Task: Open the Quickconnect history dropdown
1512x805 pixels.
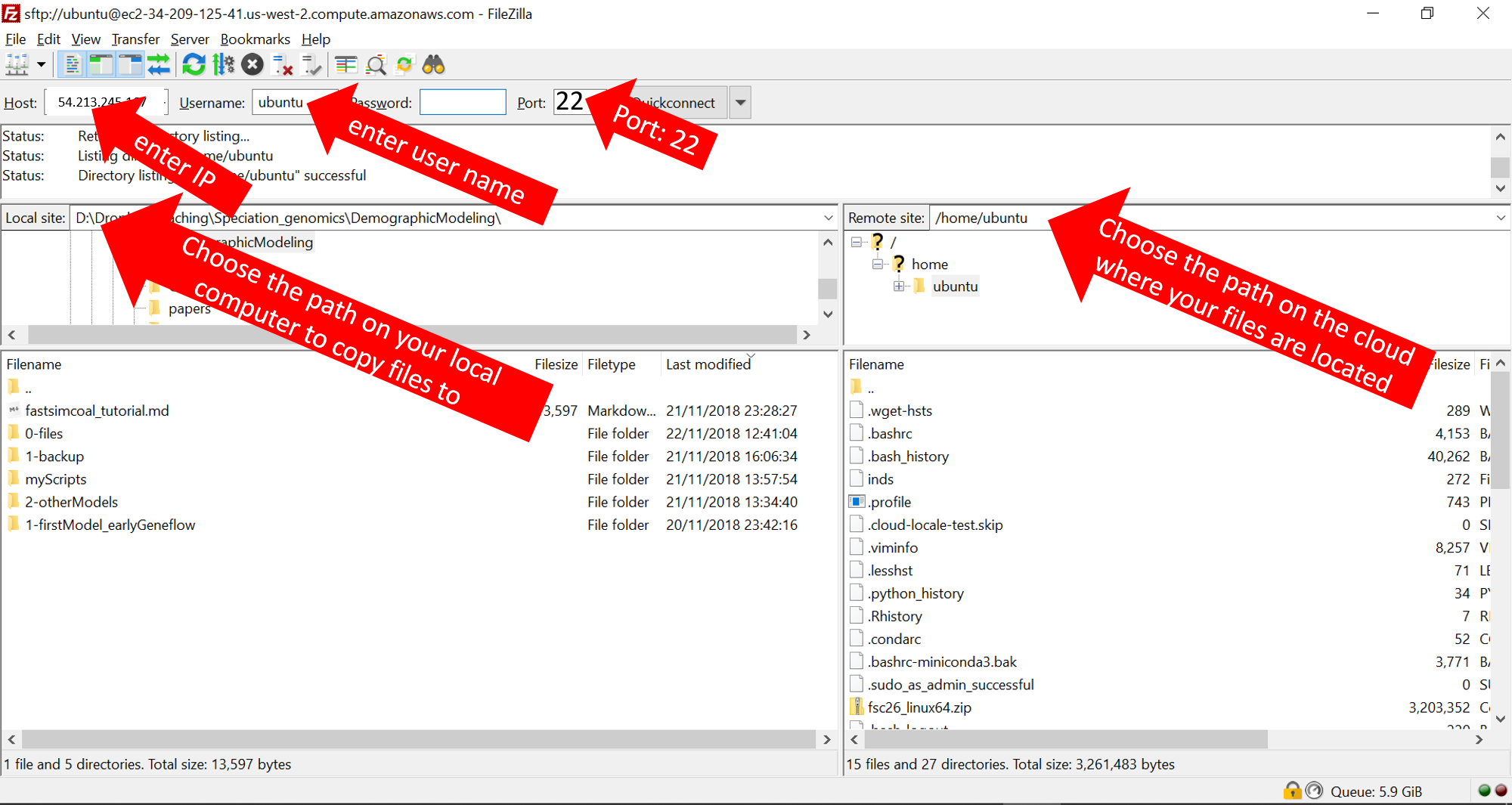Action: [x=740, y=102]
